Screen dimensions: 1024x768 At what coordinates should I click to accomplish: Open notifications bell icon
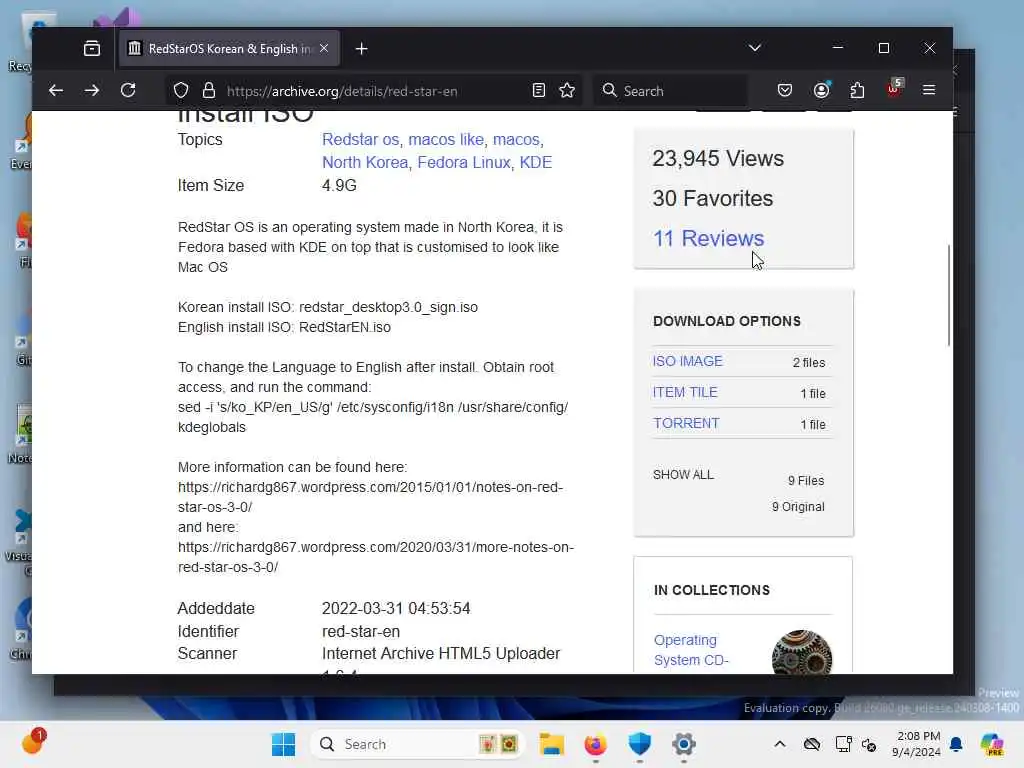[x=956, y=744]
